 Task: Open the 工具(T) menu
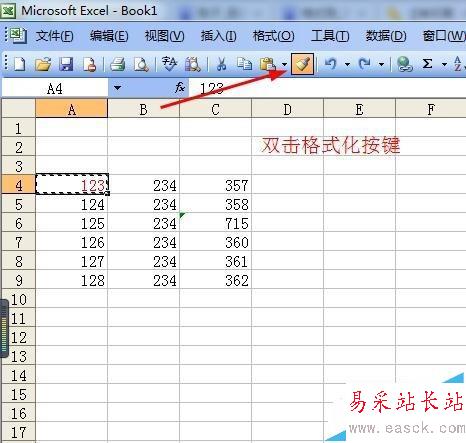pos(330,36)
